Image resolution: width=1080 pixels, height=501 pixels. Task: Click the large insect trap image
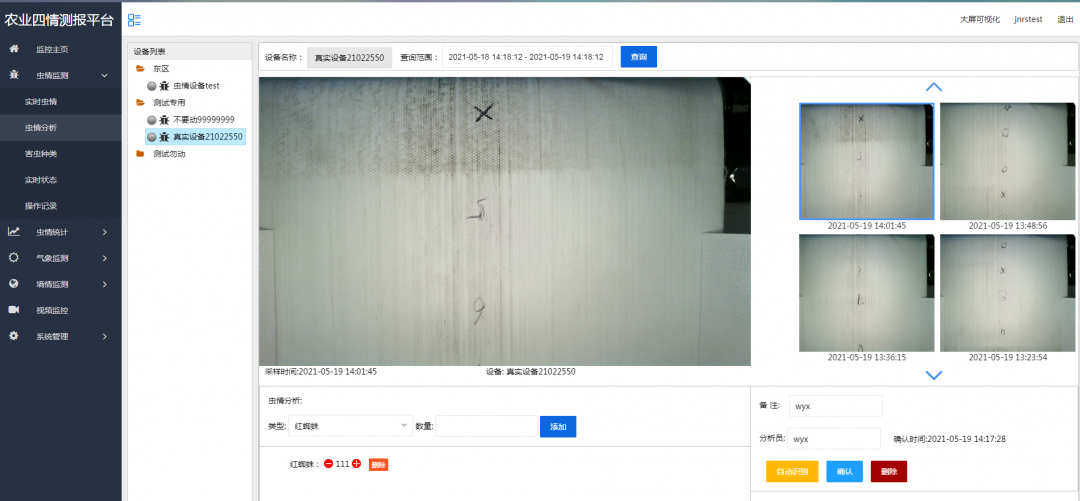tap(505, 221)
